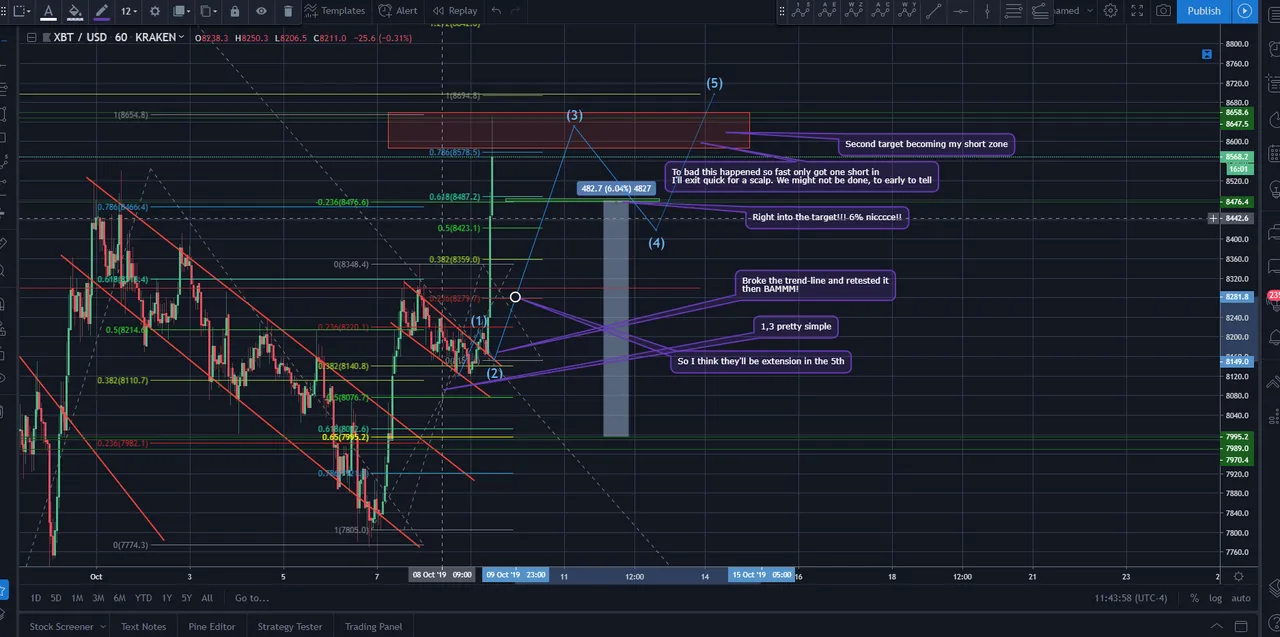The height and width of the screenshot is (637, 1280).
Task: Select the Fib retracement tool
Action: pos(1013,11)
